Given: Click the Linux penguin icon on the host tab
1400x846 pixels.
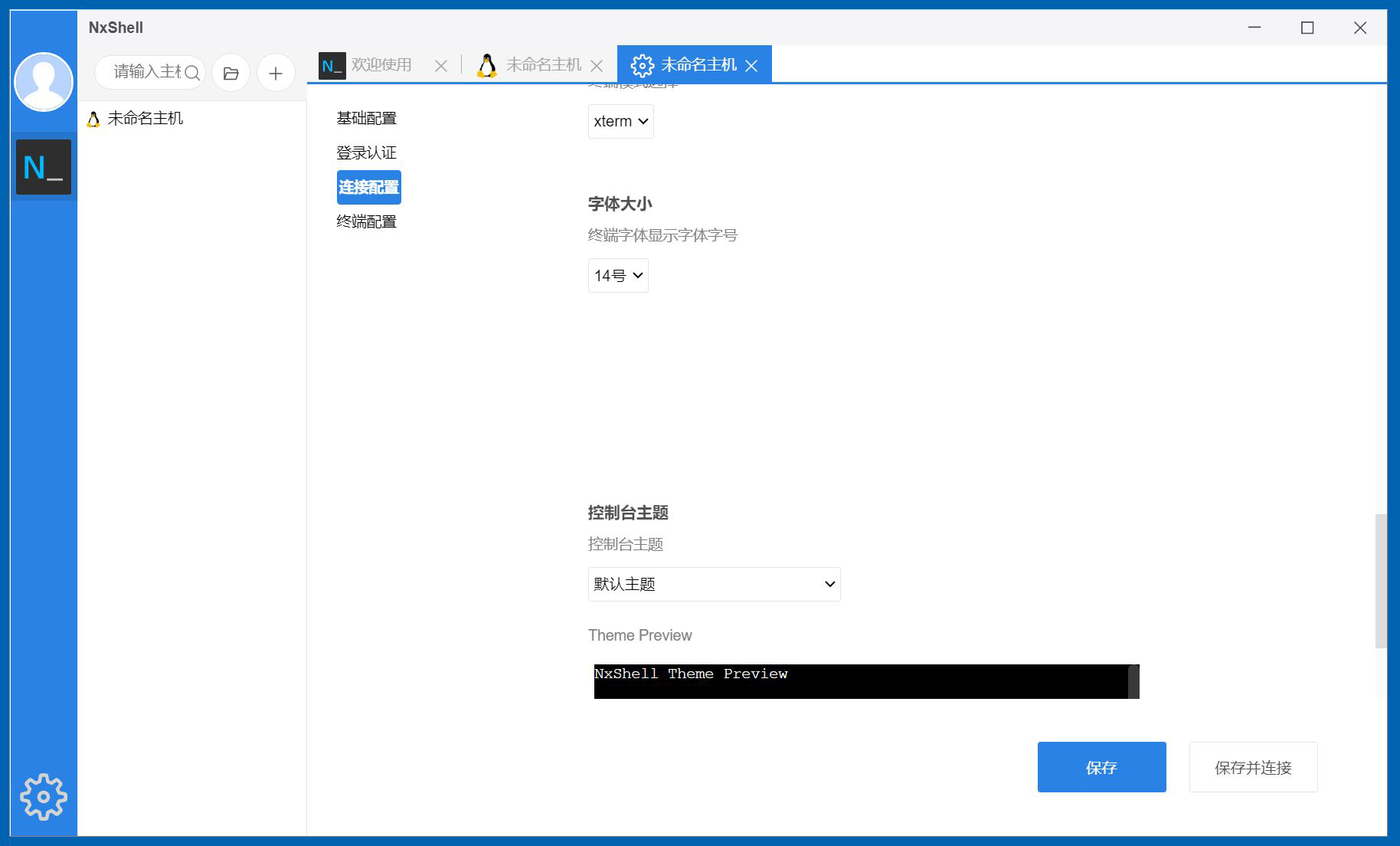Looking at the screenshot, I should point(486,64).
